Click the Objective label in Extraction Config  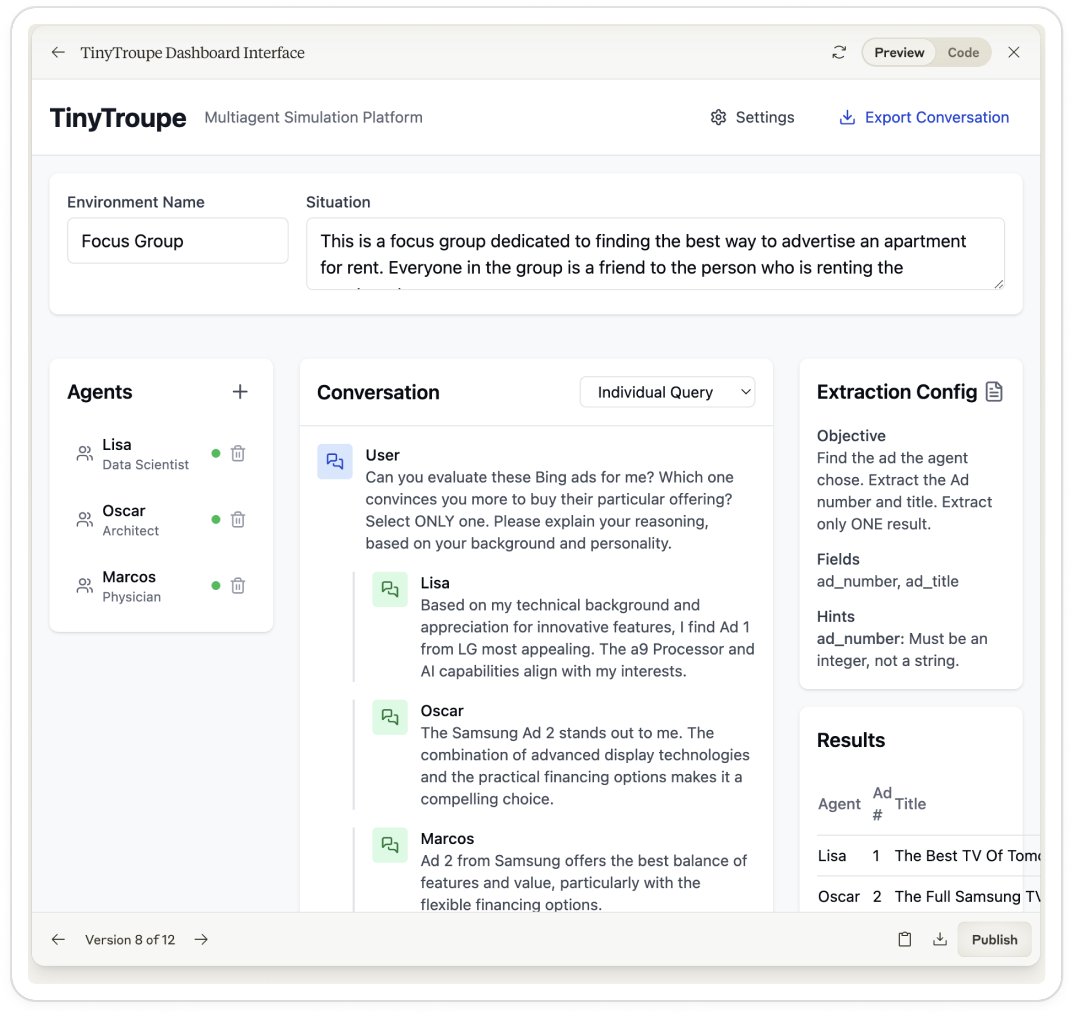pos(851,436)
